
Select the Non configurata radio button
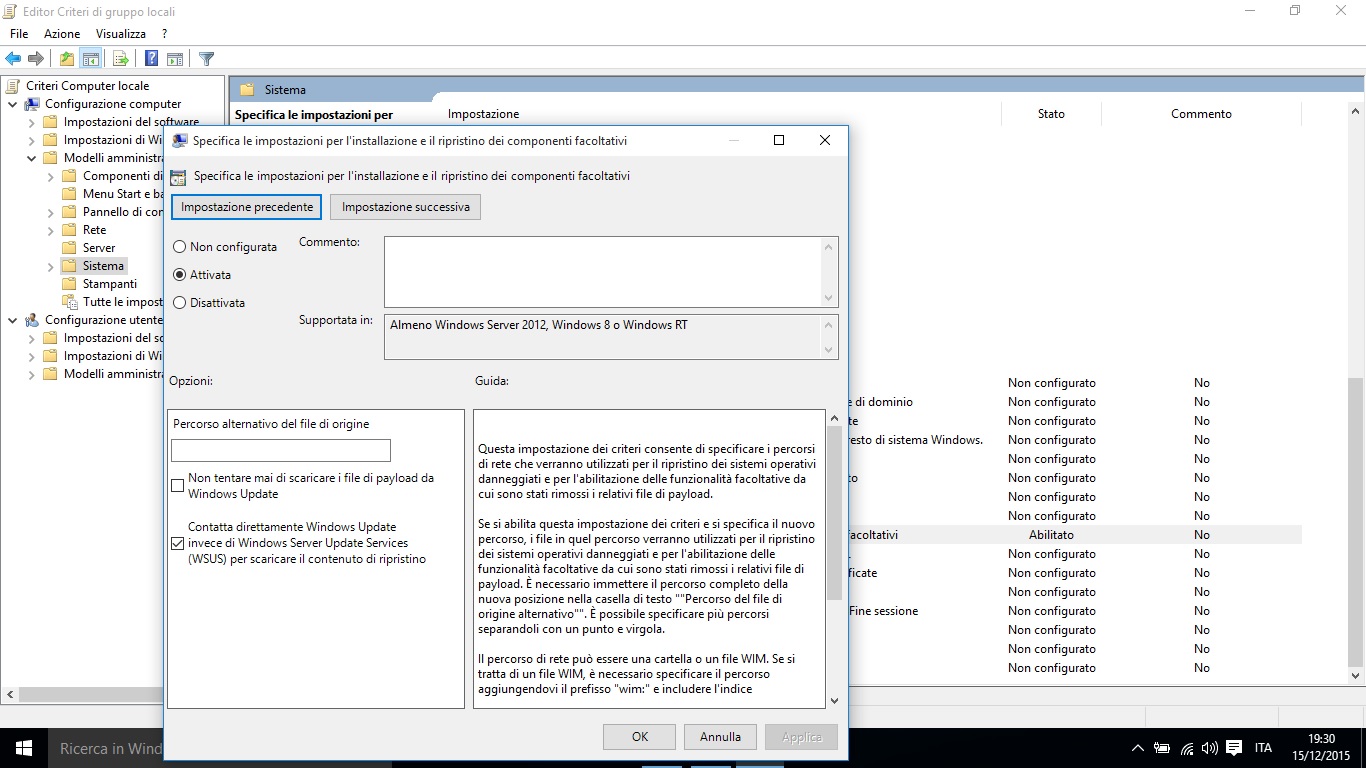180,247
